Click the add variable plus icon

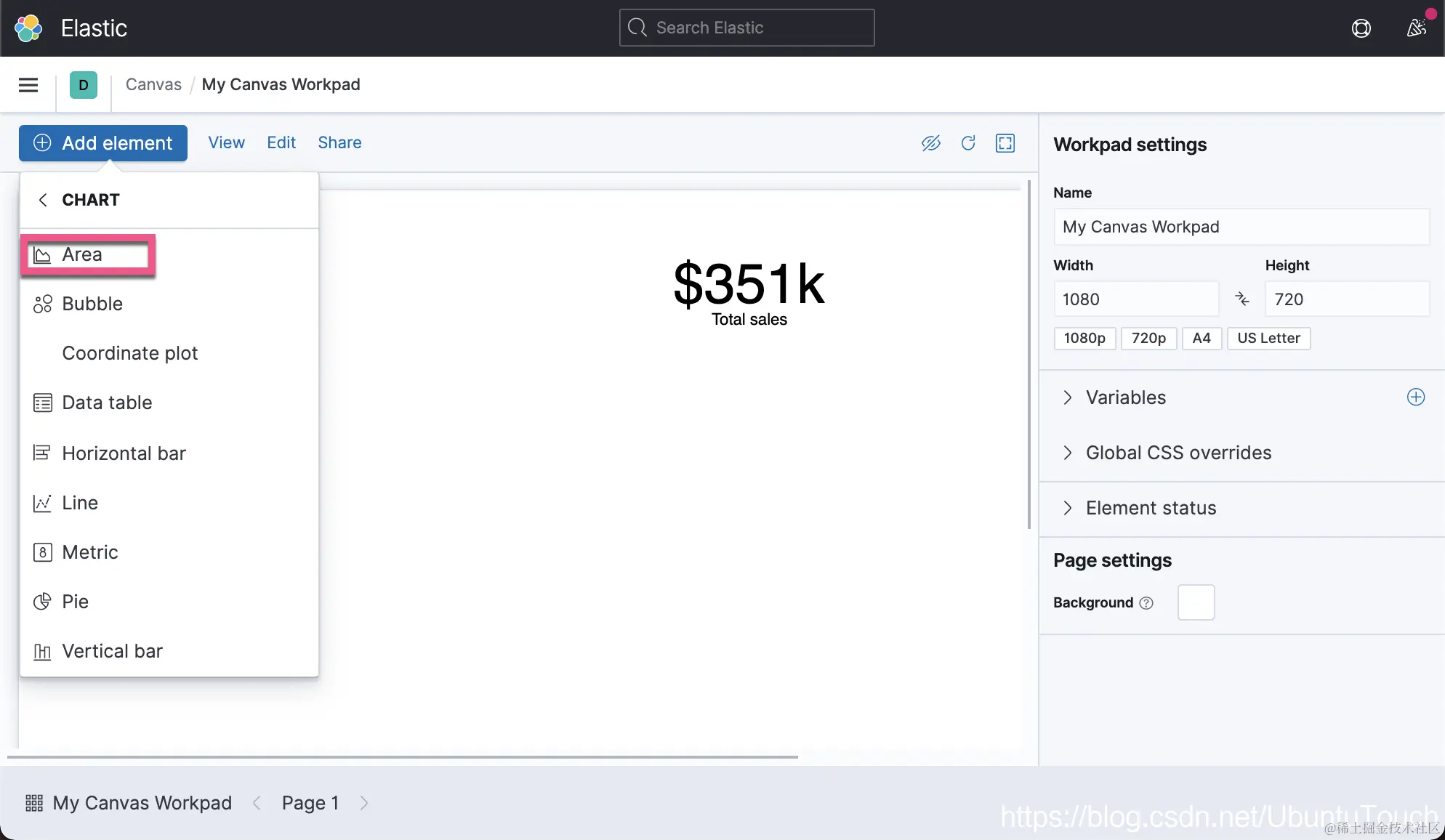(1415, 397)
